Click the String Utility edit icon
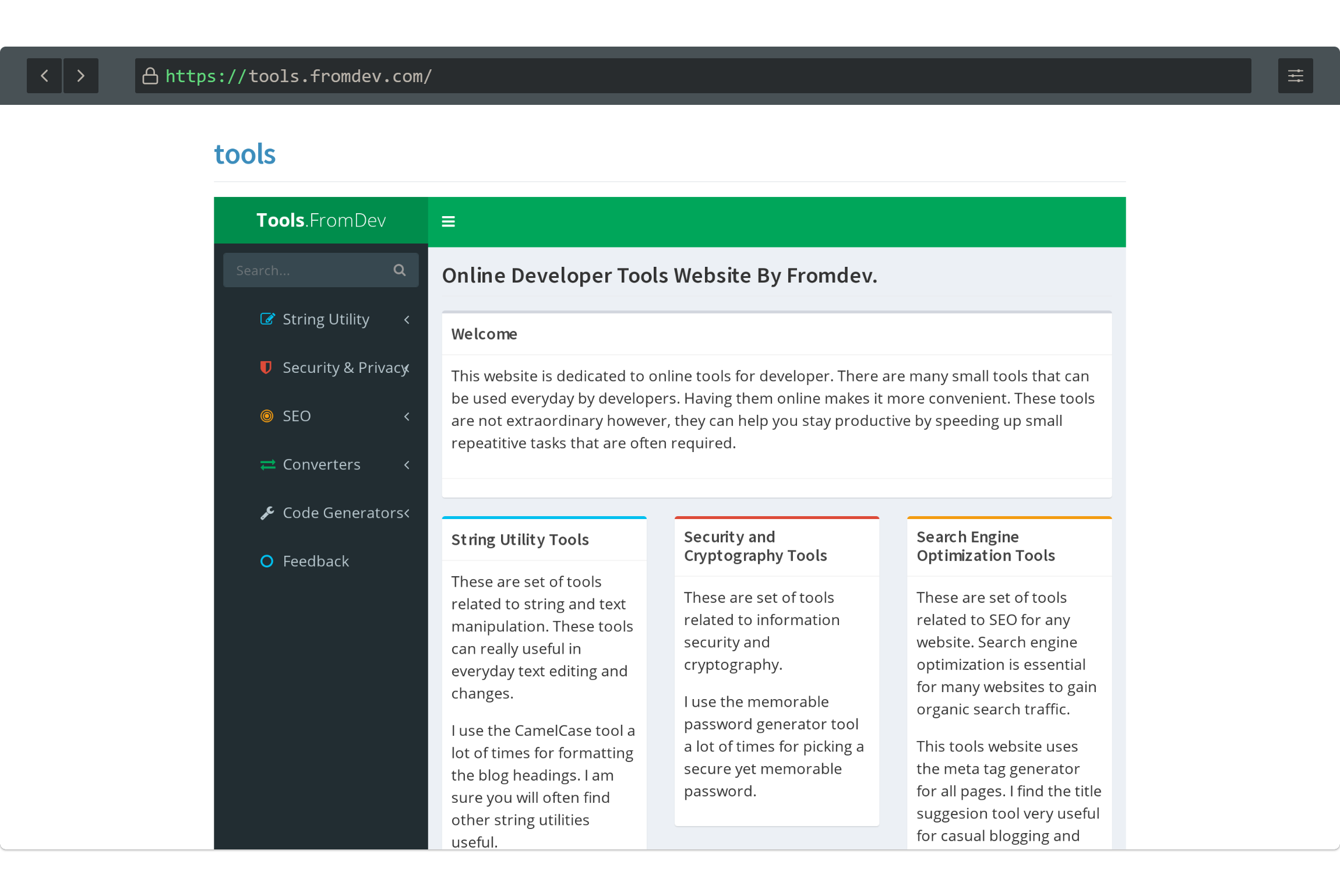 coord(267,319)
